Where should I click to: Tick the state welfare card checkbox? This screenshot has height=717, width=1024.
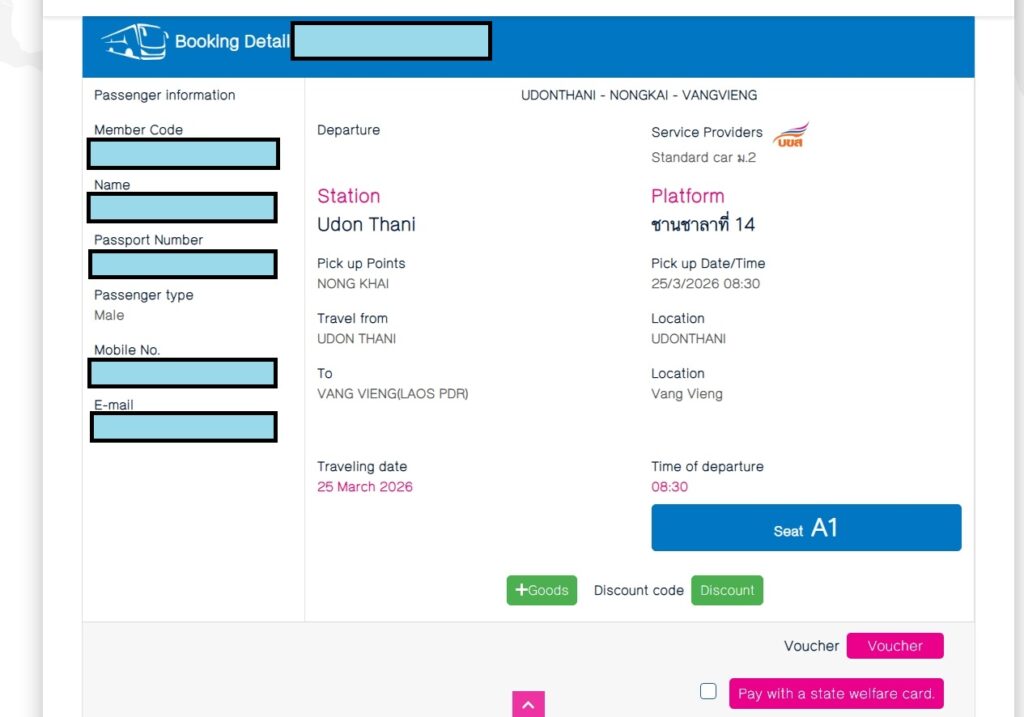pos(708,691)
